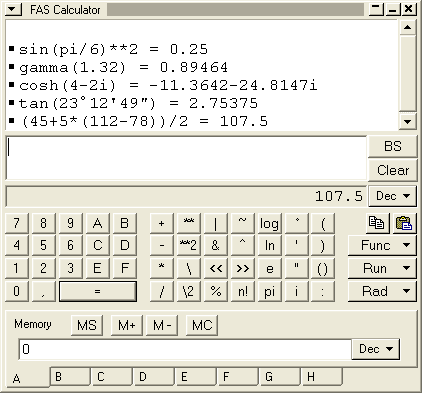Click the digit 7 key
The width and height of the screenshot is (422, 393).
click(17, 223)
